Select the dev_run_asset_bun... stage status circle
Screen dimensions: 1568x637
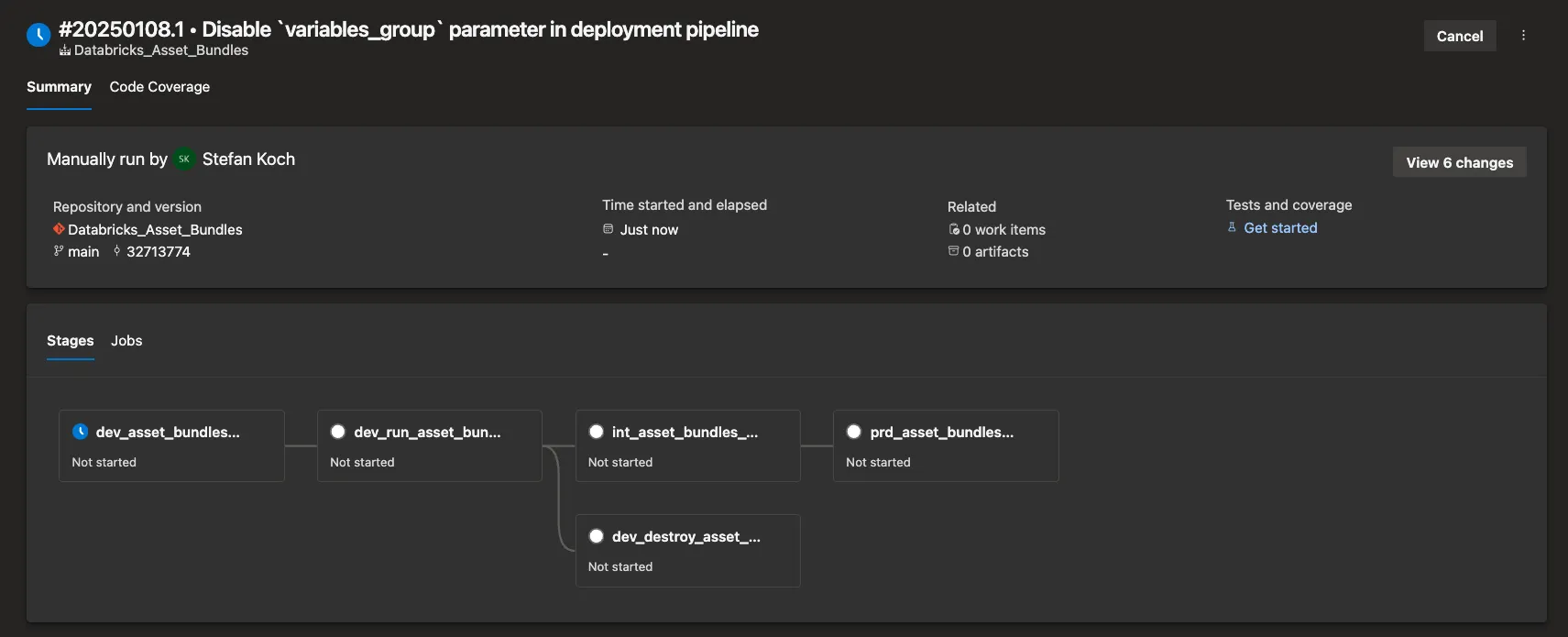point(338,432)
